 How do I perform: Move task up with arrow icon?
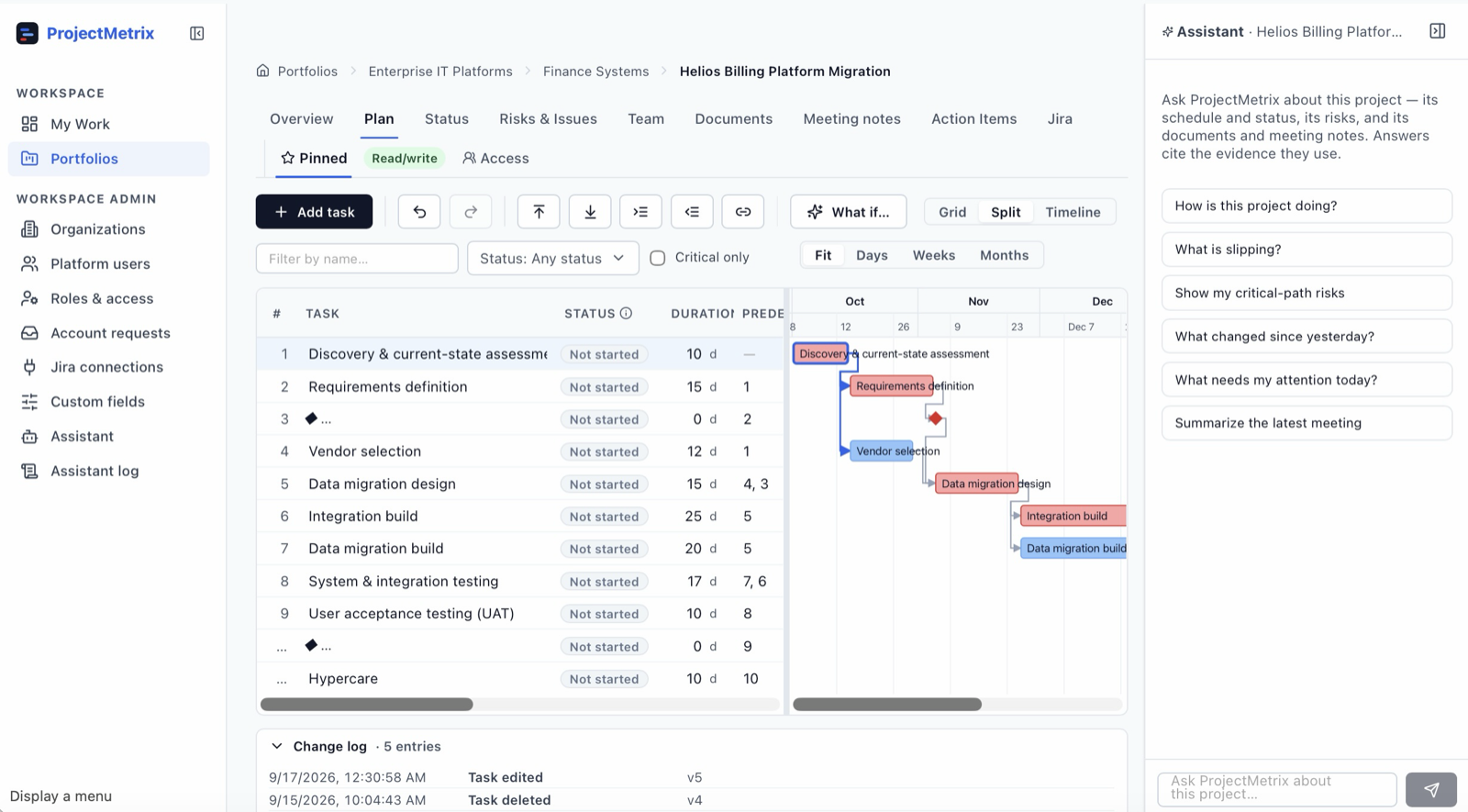coord(539,212)
